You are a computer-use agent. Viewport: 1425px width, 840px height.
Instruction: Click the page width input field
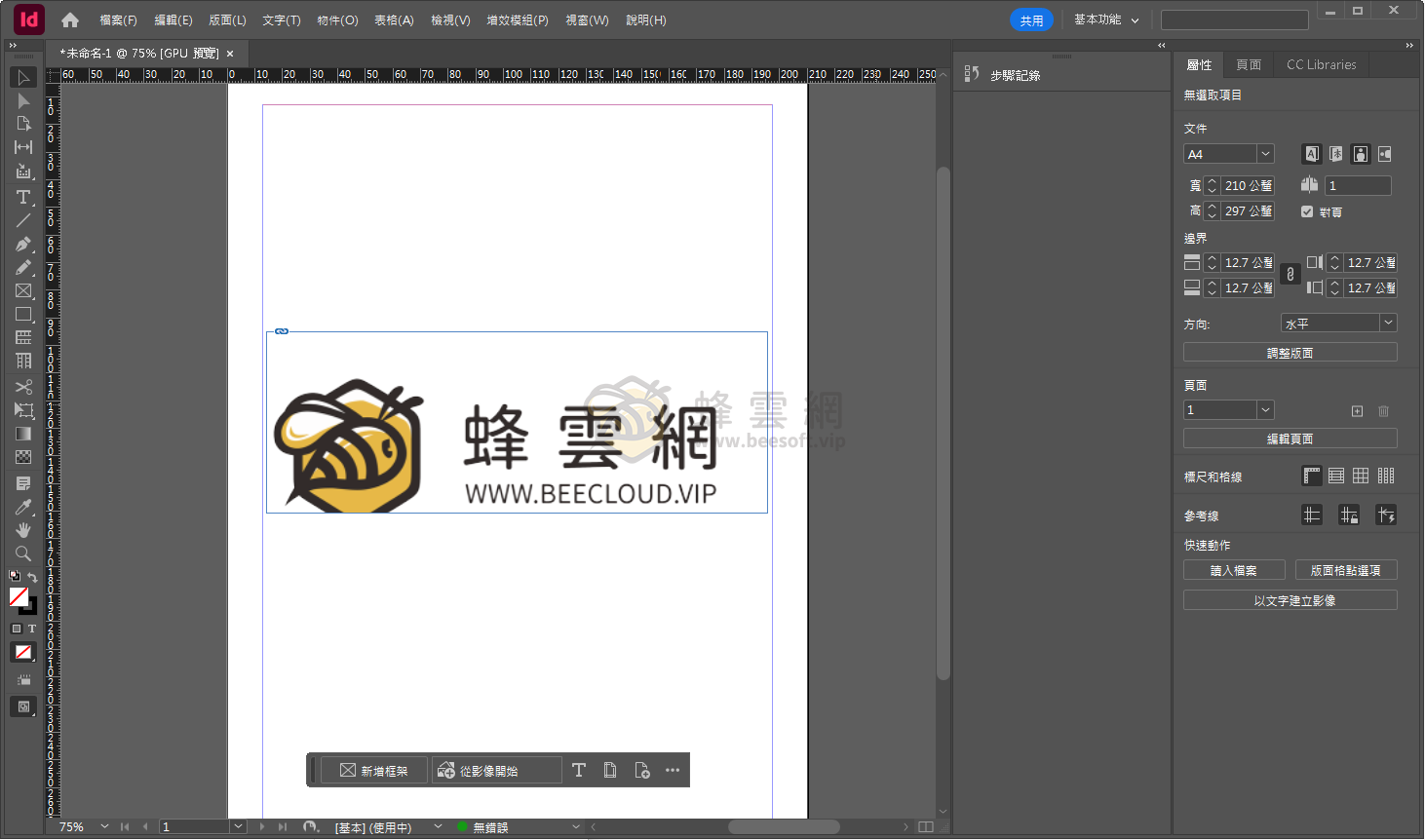coord(1248,185)
